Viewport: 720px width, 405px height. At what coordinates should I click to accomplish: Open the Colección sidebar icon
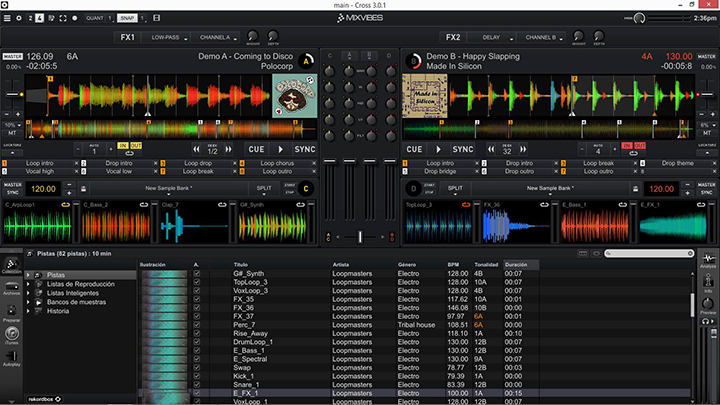[11, 265]
